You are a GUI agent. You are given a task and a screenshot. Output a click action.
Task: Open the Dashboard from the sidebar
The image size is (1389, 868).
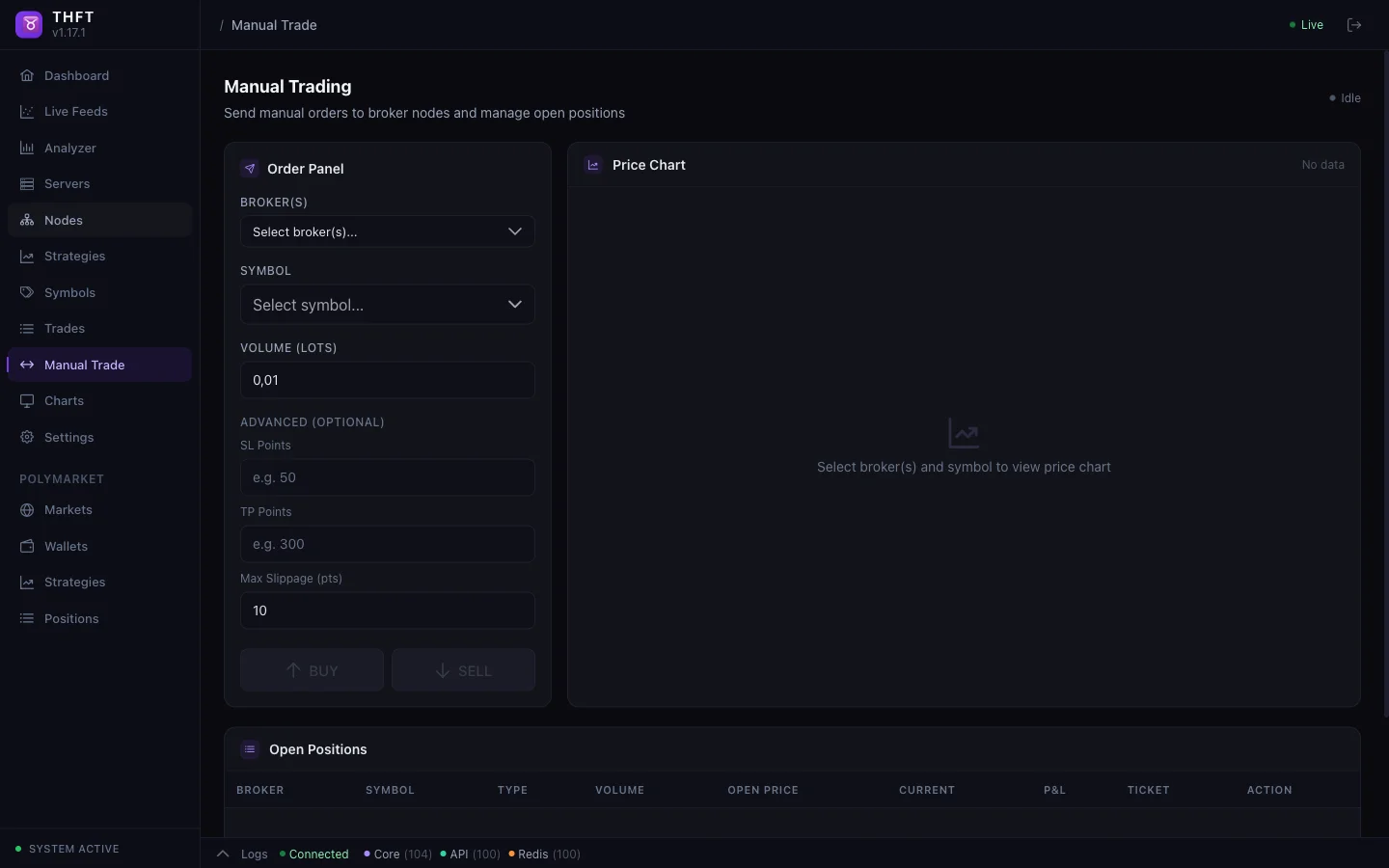click(x=26, y=75)
